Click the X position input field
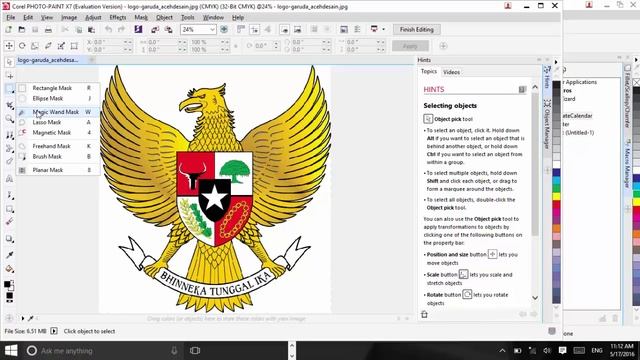This screenshot has height=360, width=640. coord(107,42)
